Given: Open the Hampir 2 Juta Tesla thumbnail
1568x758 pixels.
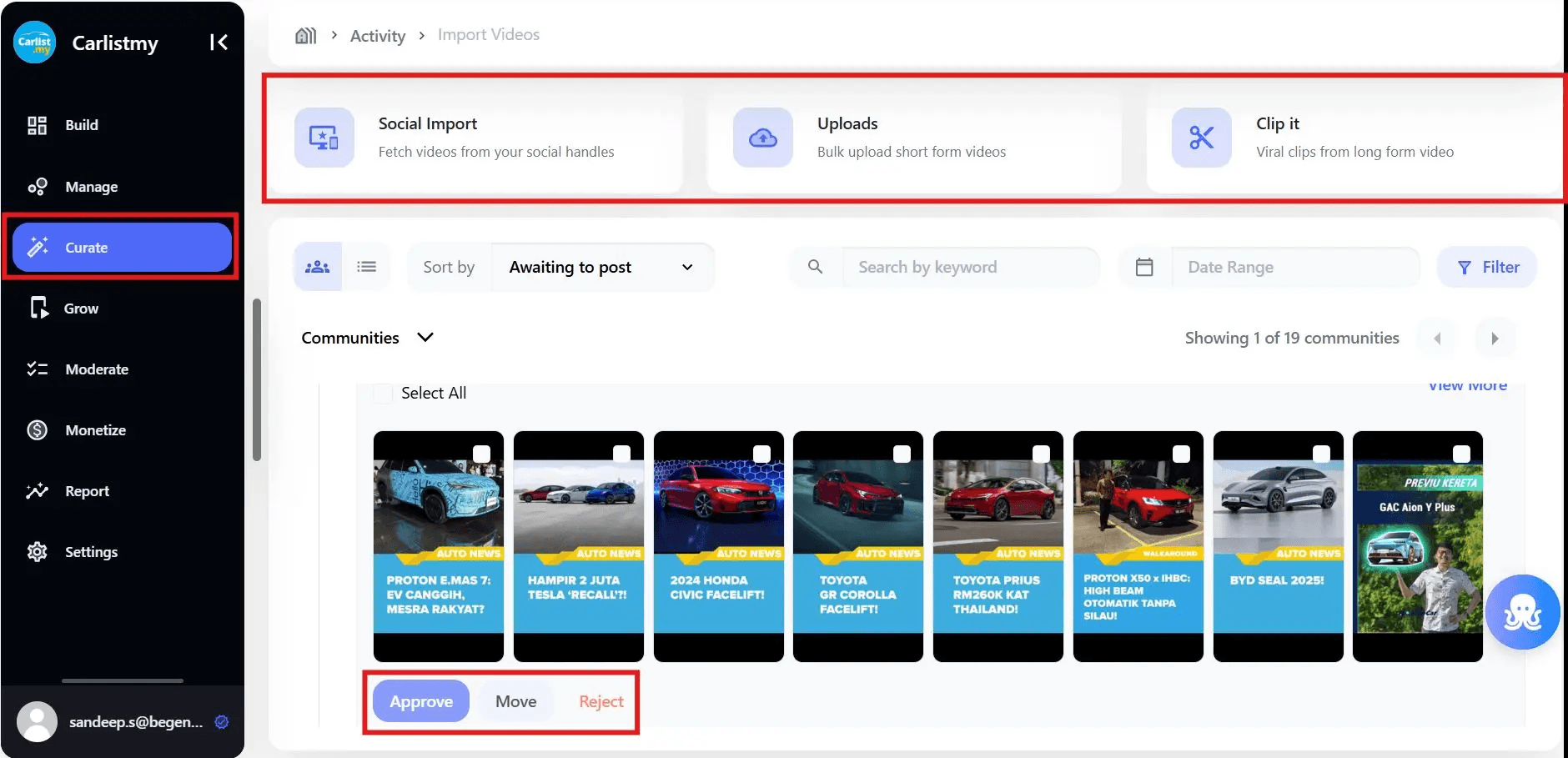Looking at the screenshot, I should tap(579, 546).
